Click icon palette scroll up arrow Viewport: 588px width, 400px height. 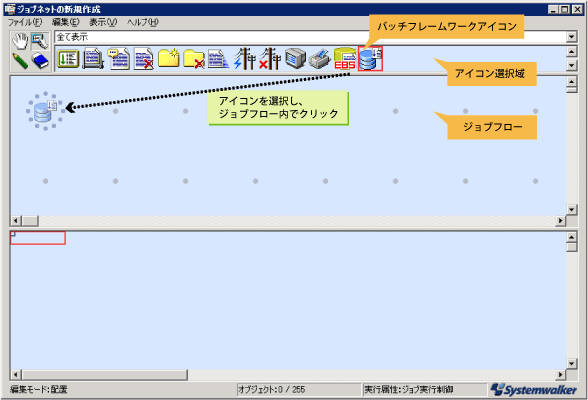[572, 51]
